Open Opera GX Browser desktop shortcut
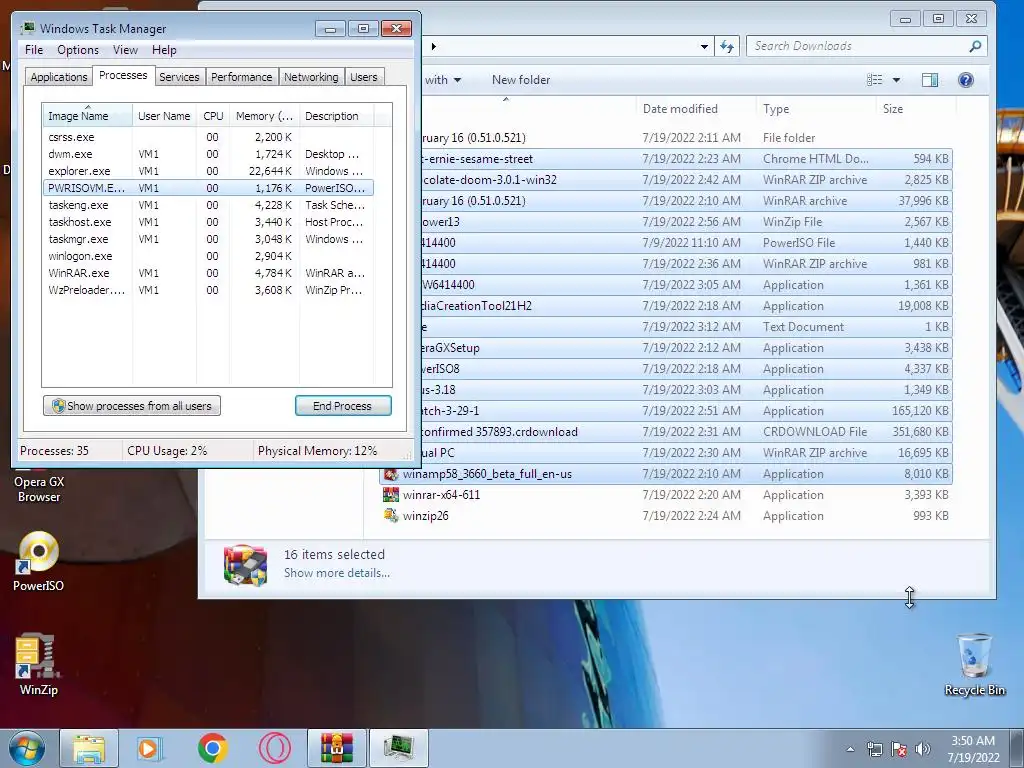The width and height of the screenshot is (1024, 768). pos(39,487)
